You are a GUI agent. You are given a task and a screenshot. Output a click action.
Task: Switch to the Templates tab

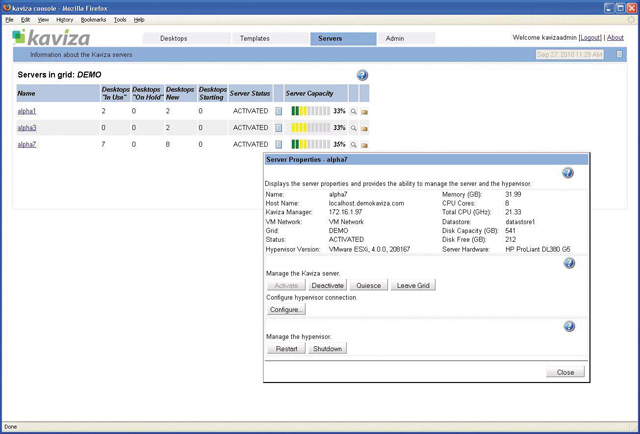tap(270, 38)
